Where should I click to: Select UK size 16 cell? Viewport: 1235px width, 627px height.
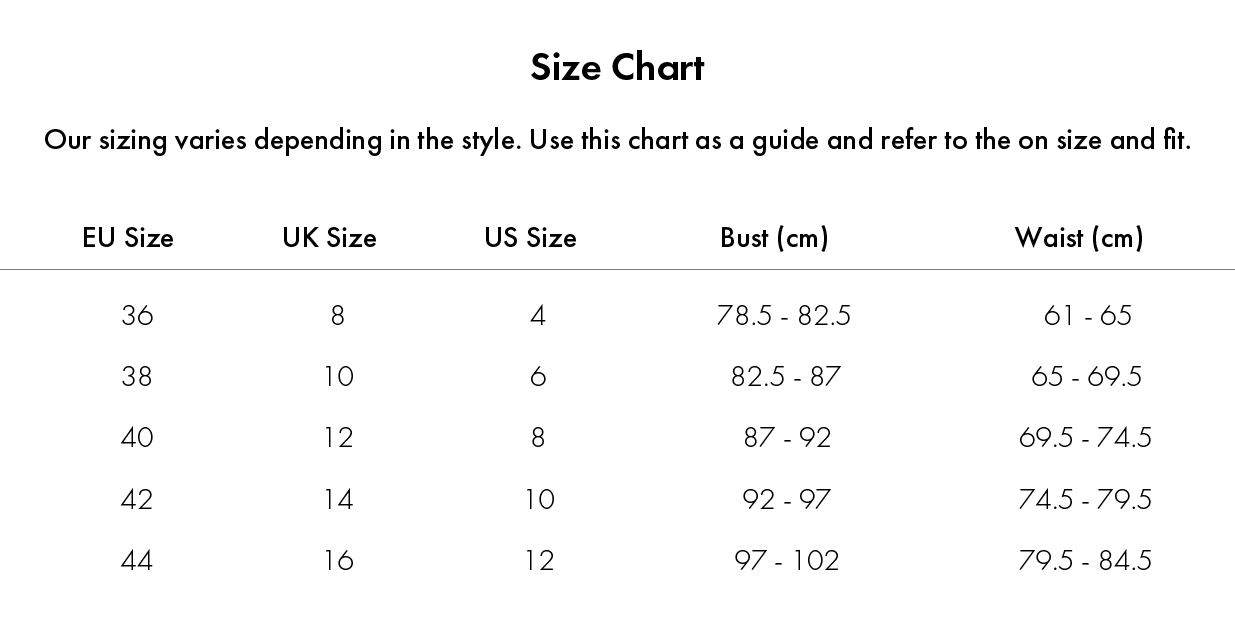coord(338,560)
